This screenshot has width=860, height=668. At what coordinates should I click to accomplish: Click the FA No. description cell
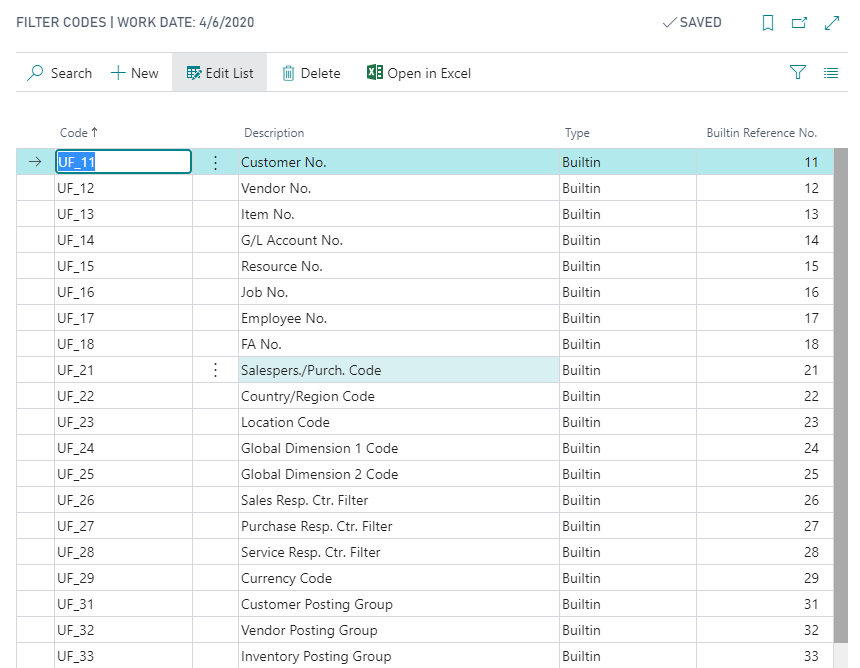[399, 344]
